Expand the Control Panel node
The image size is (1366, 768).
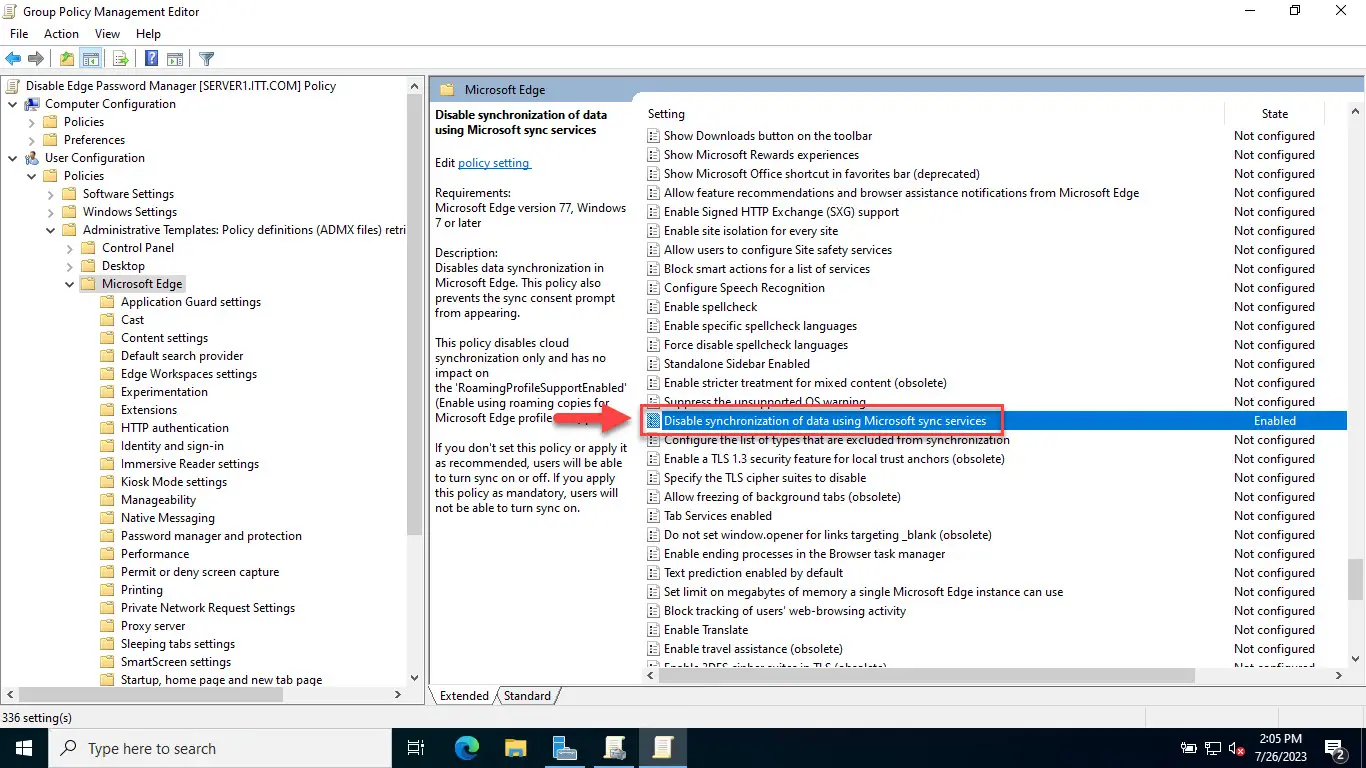[69, 248]
